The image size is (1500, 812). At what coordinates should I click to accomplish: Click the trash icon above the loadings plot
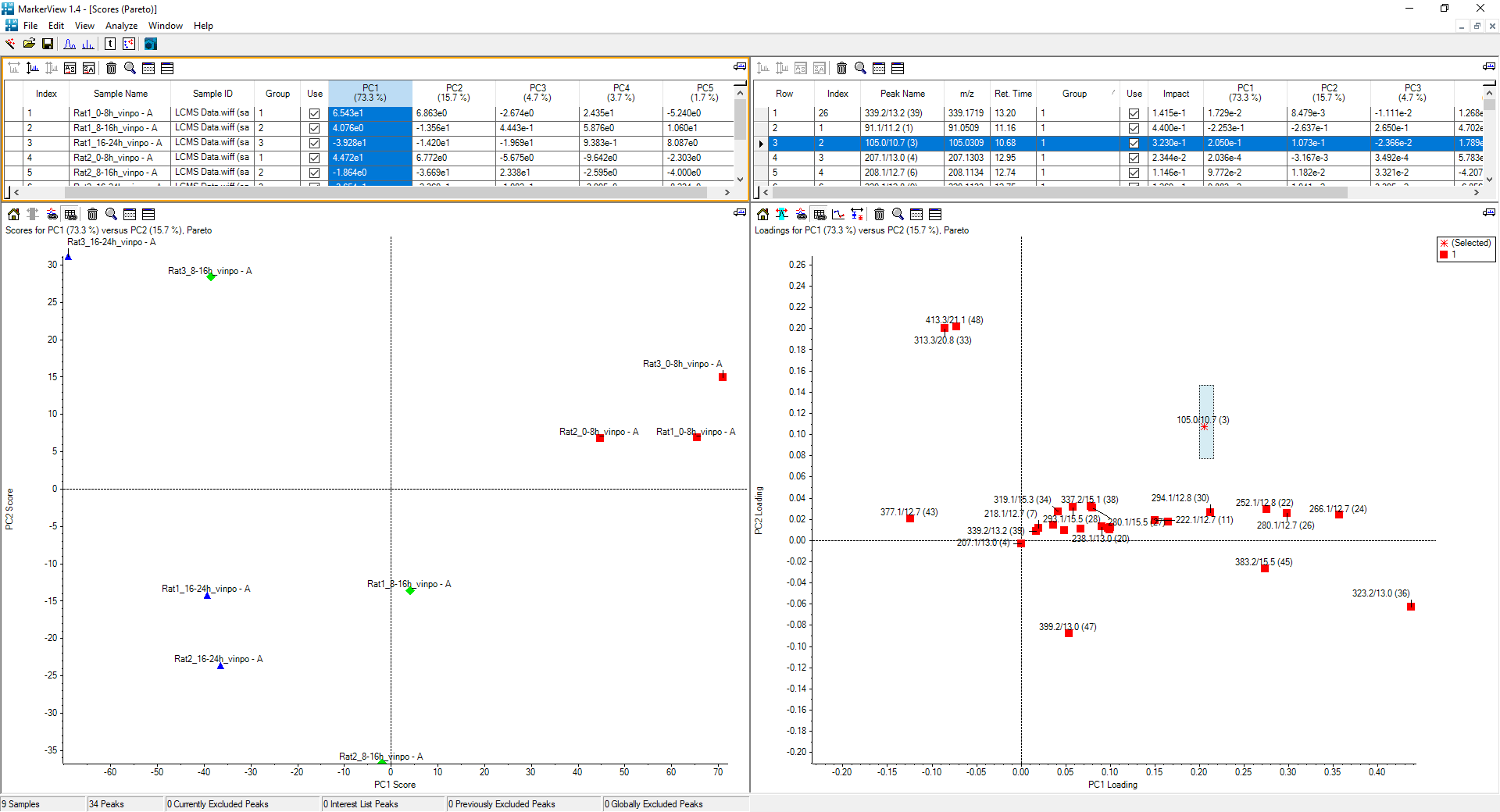pyautogui.click(x=879, y=214)
